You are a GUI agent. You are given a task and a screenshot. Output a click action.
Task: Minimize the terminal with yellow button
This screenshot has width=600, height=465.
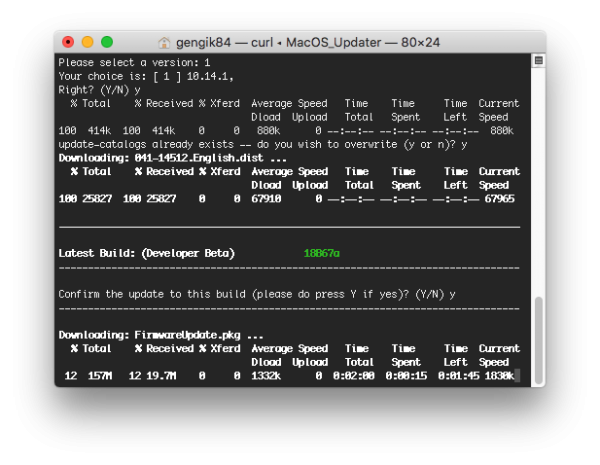pos(88,42)
